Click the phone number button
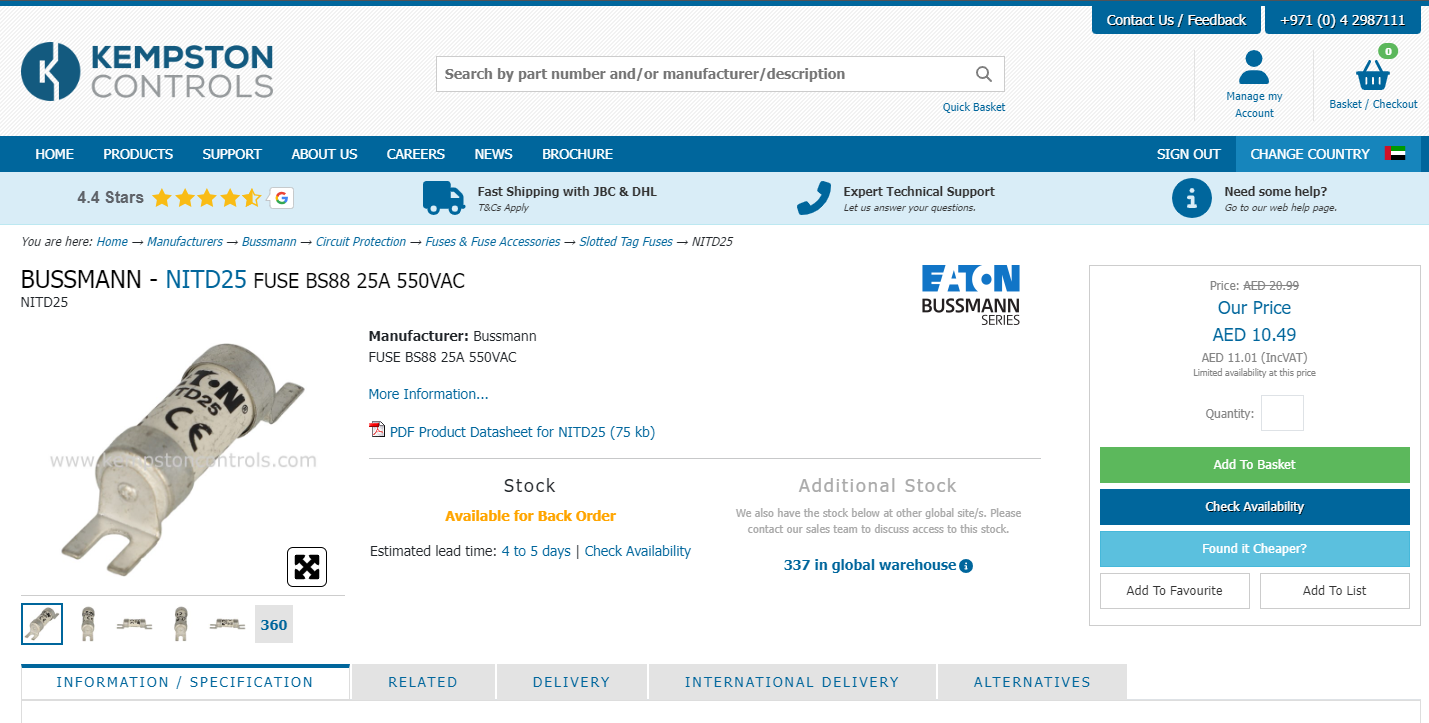 (1342, 20)
